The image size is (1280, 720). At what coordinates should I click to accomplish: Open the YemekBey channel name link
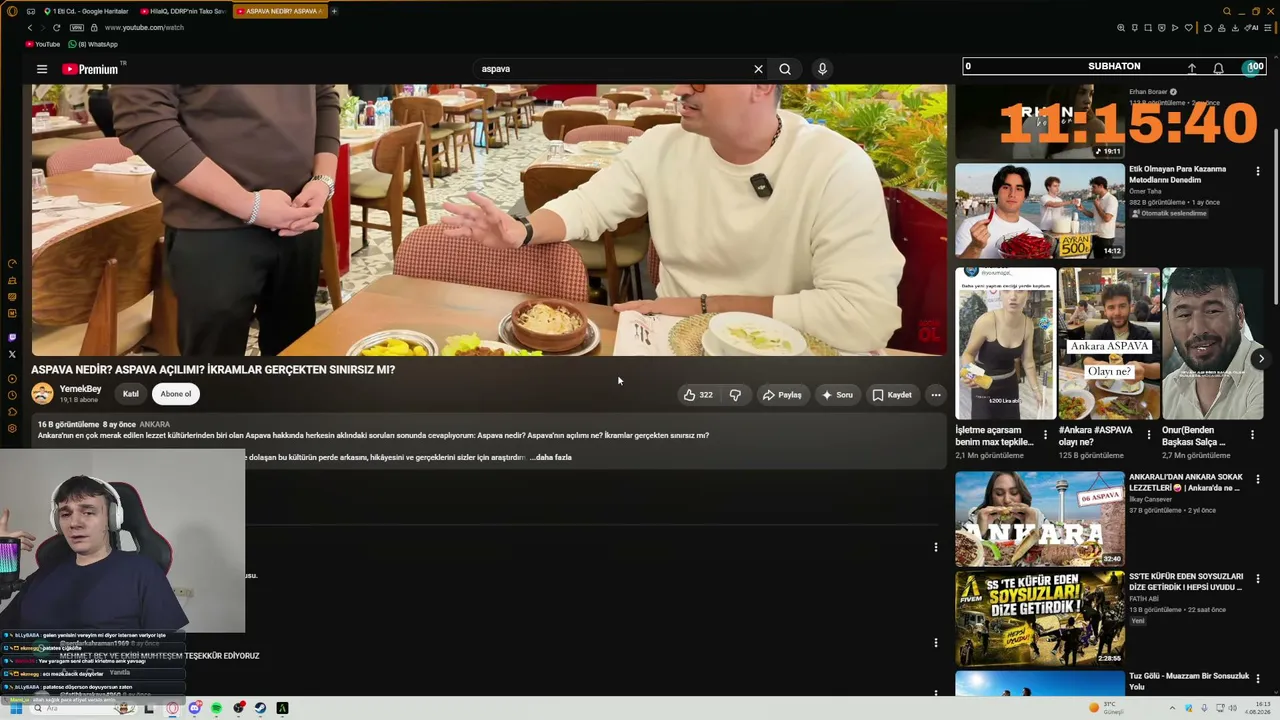pos(80,389)
